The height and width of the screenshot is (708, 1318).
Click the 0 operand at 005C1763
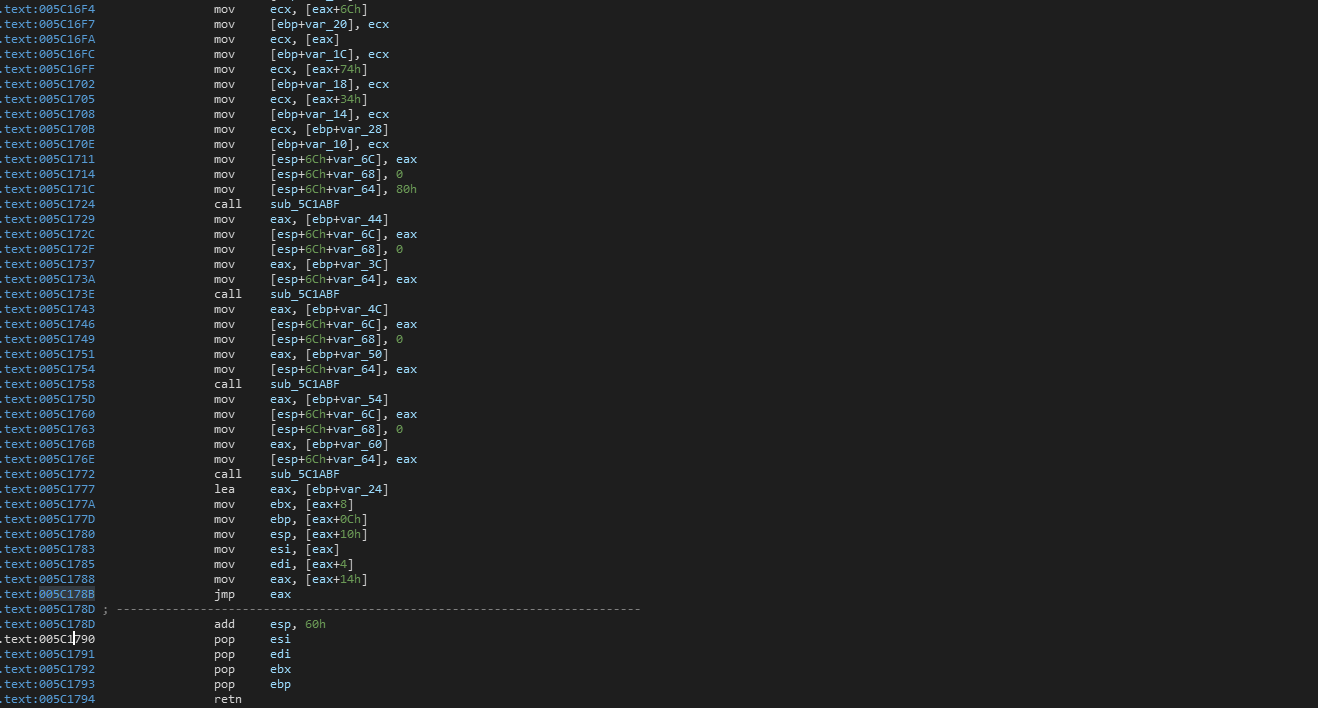[400, 429]
